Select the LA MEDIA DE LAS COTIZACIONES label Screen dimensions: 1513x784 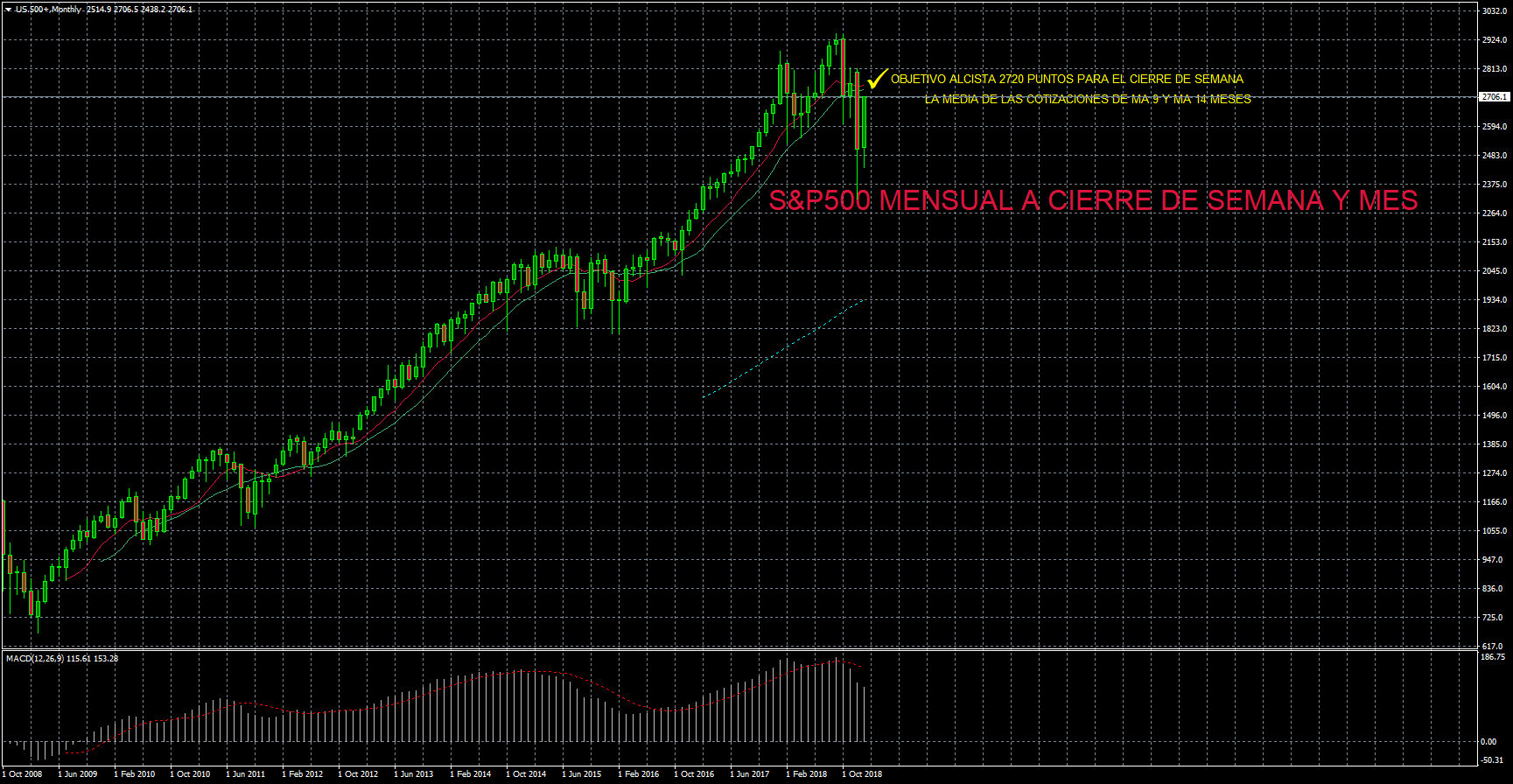tap(1087, 100)
